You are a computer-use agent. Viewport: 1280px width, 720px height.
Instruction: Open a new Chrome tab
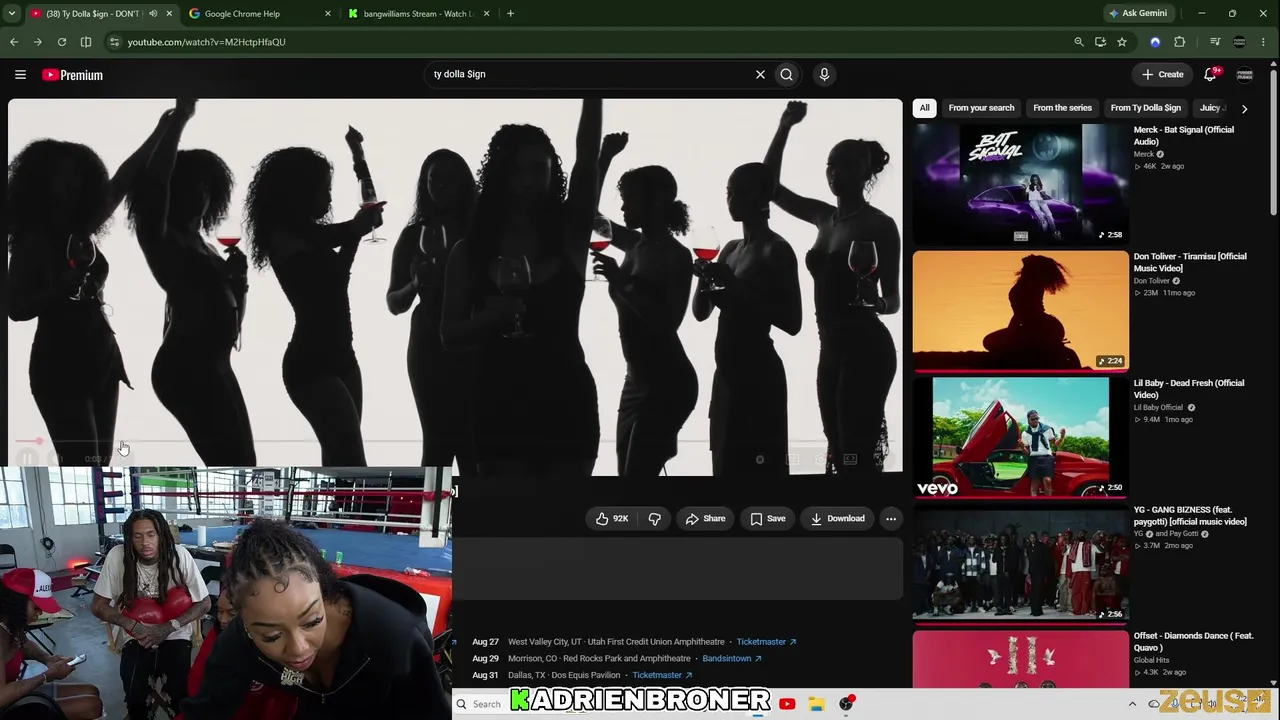[510, 14]
